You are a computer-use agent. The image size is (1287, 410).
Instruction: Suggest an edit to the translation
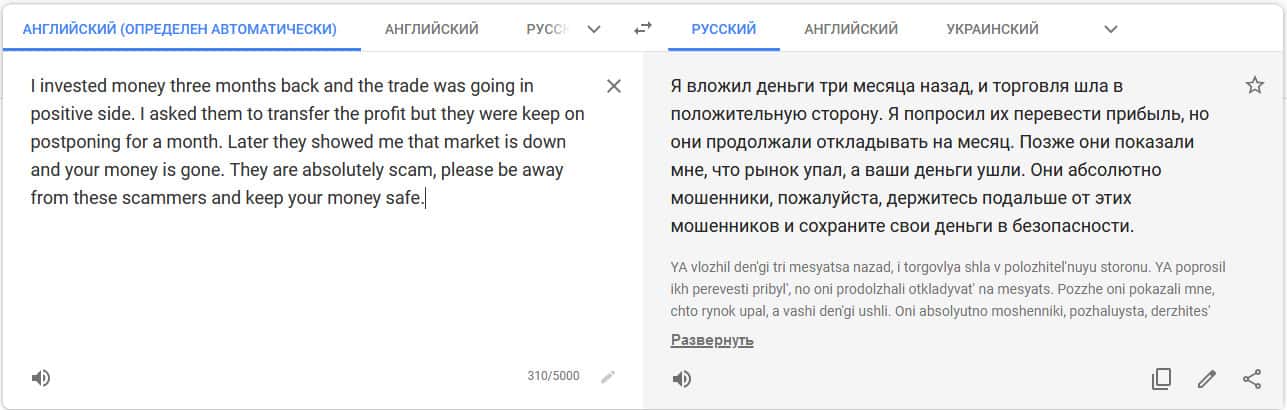[x=1207, y=379]
